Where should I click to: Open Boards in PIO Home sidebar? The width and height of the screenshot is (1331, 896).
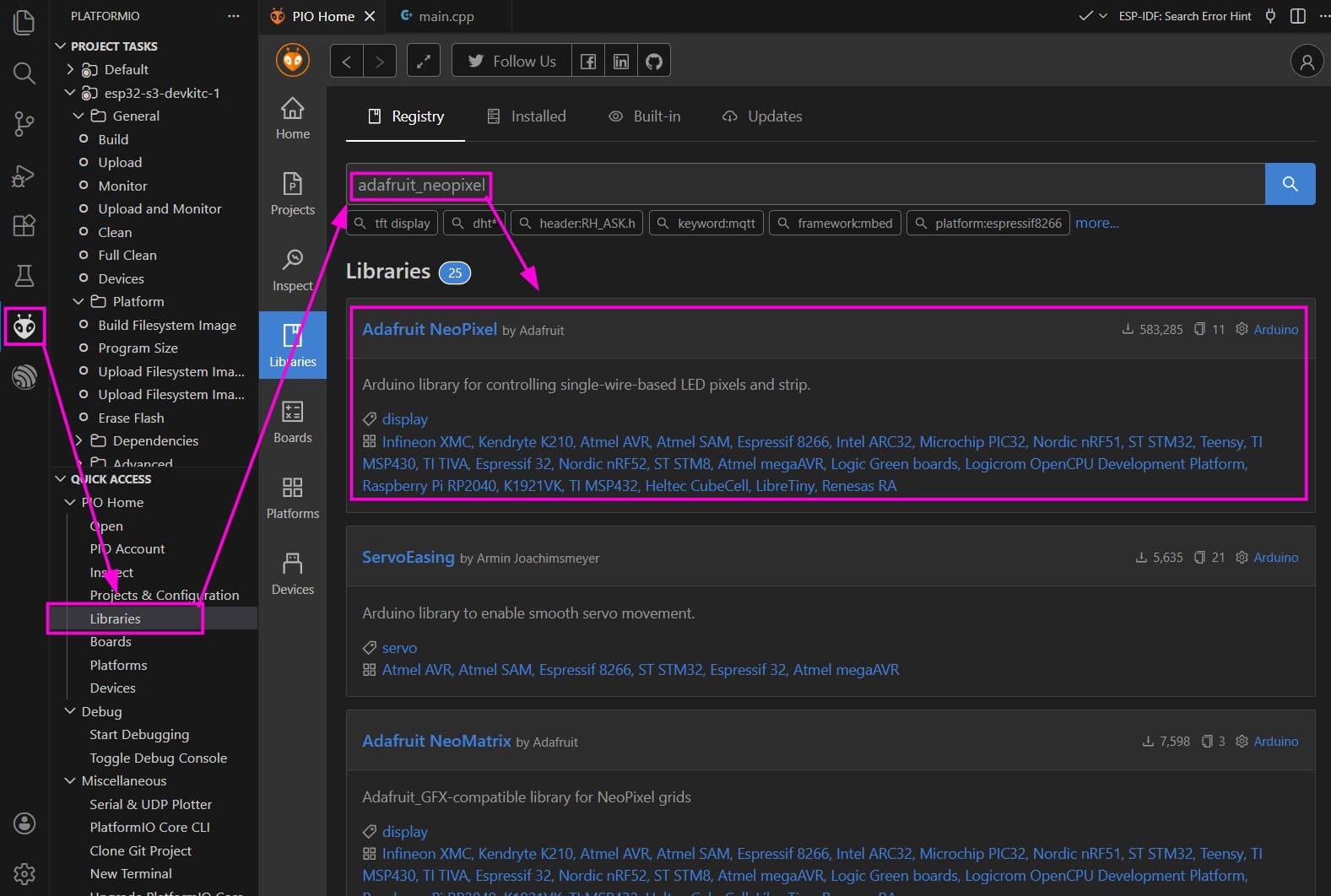[x=292, y=422]
